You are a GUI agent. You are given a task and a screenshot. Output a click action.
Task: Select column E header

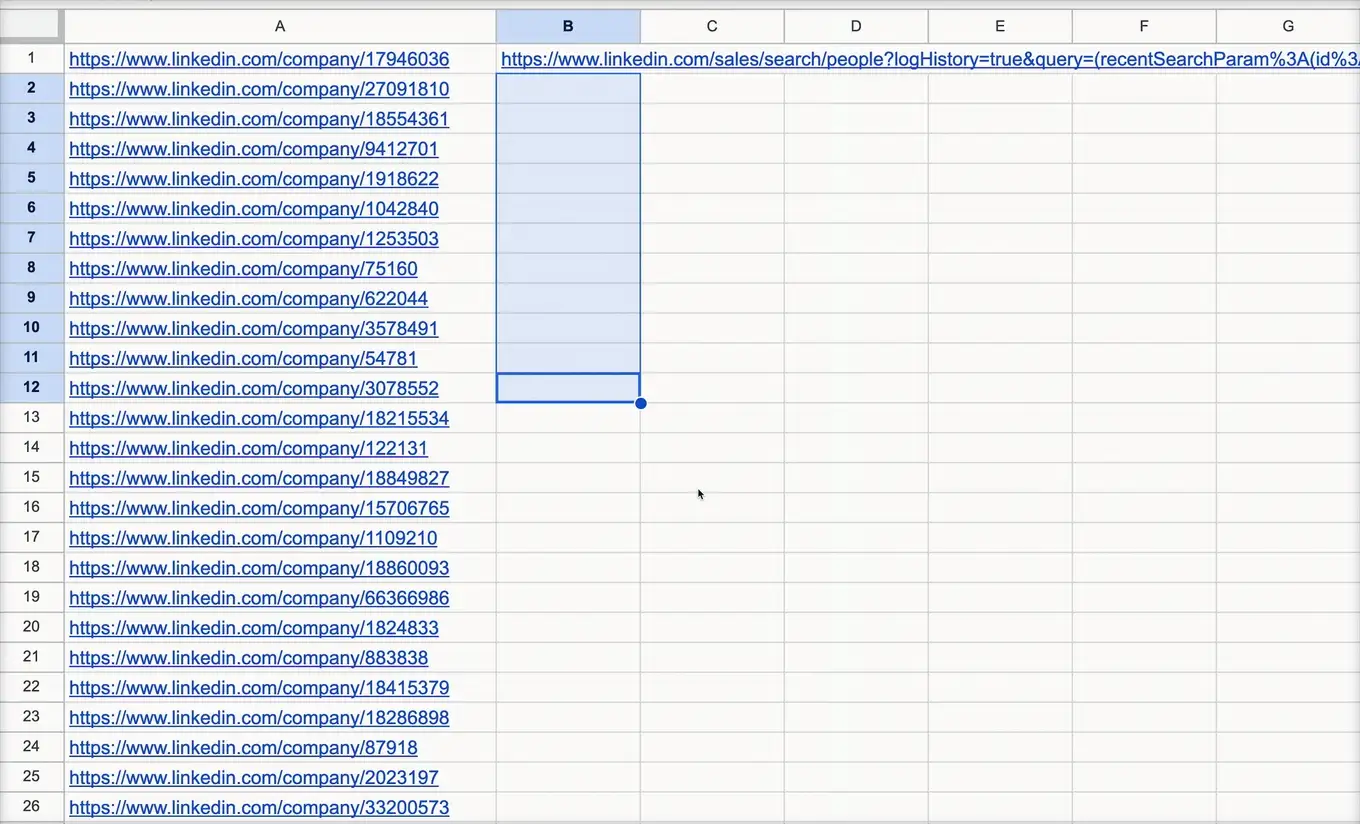(1000, 27)
